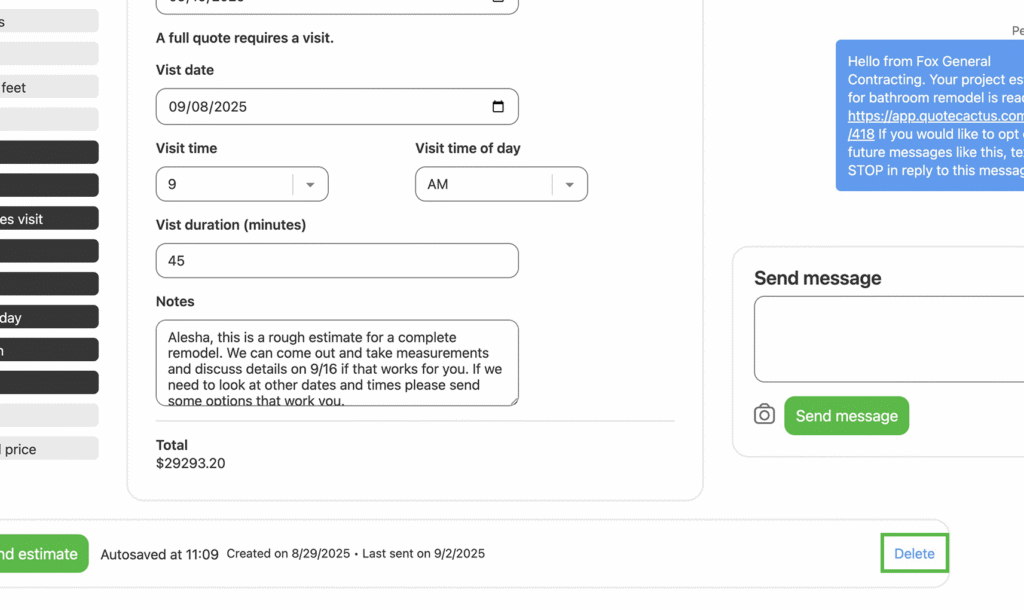This screenshot has height=610, width=1024.
Task: Click the Delete link
Action: (914, 554)
